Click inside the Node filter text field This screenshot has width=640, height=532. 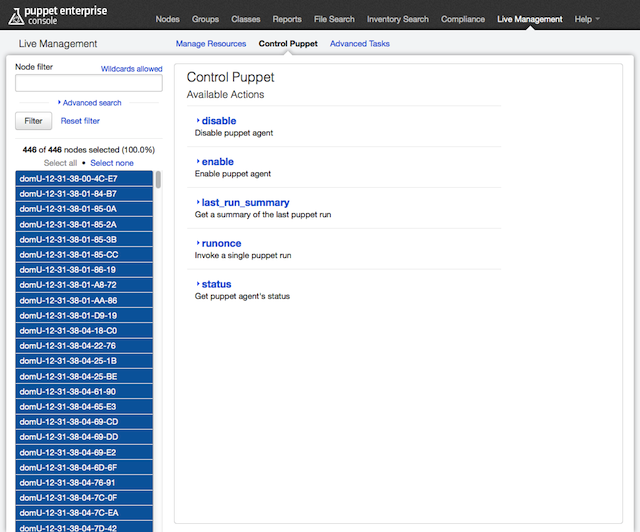click(88, 84)
